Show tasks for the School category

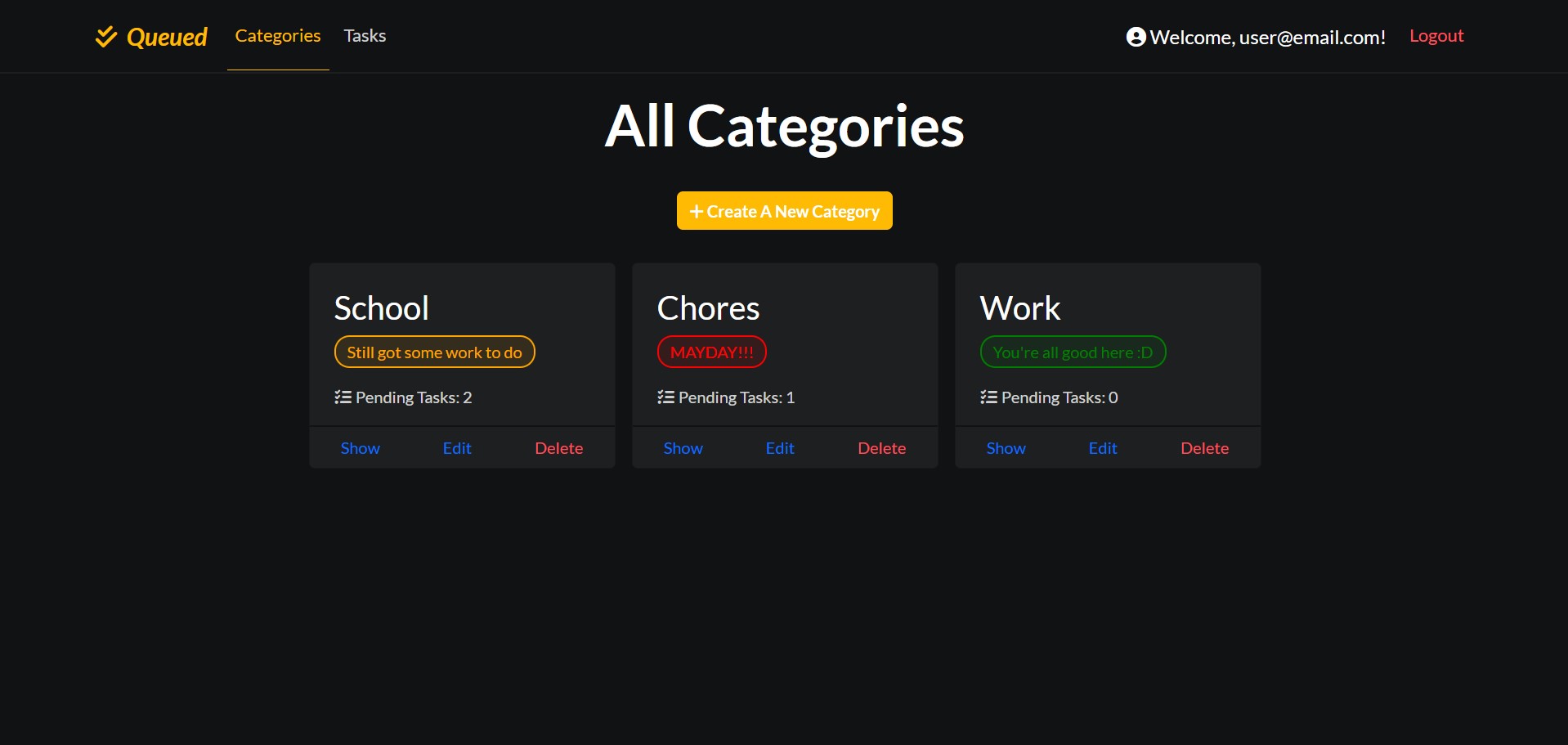coord(360,447)
